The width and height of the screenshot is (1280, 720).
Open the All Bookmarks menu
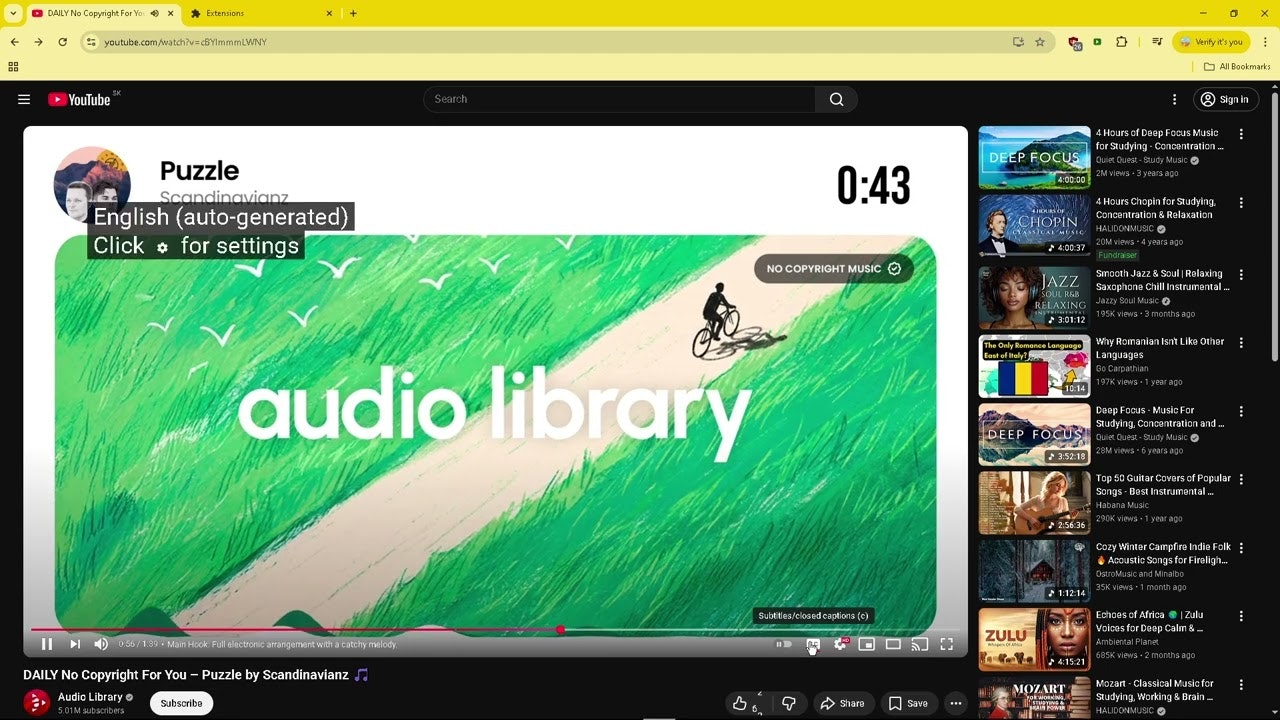pos(1237,66)
